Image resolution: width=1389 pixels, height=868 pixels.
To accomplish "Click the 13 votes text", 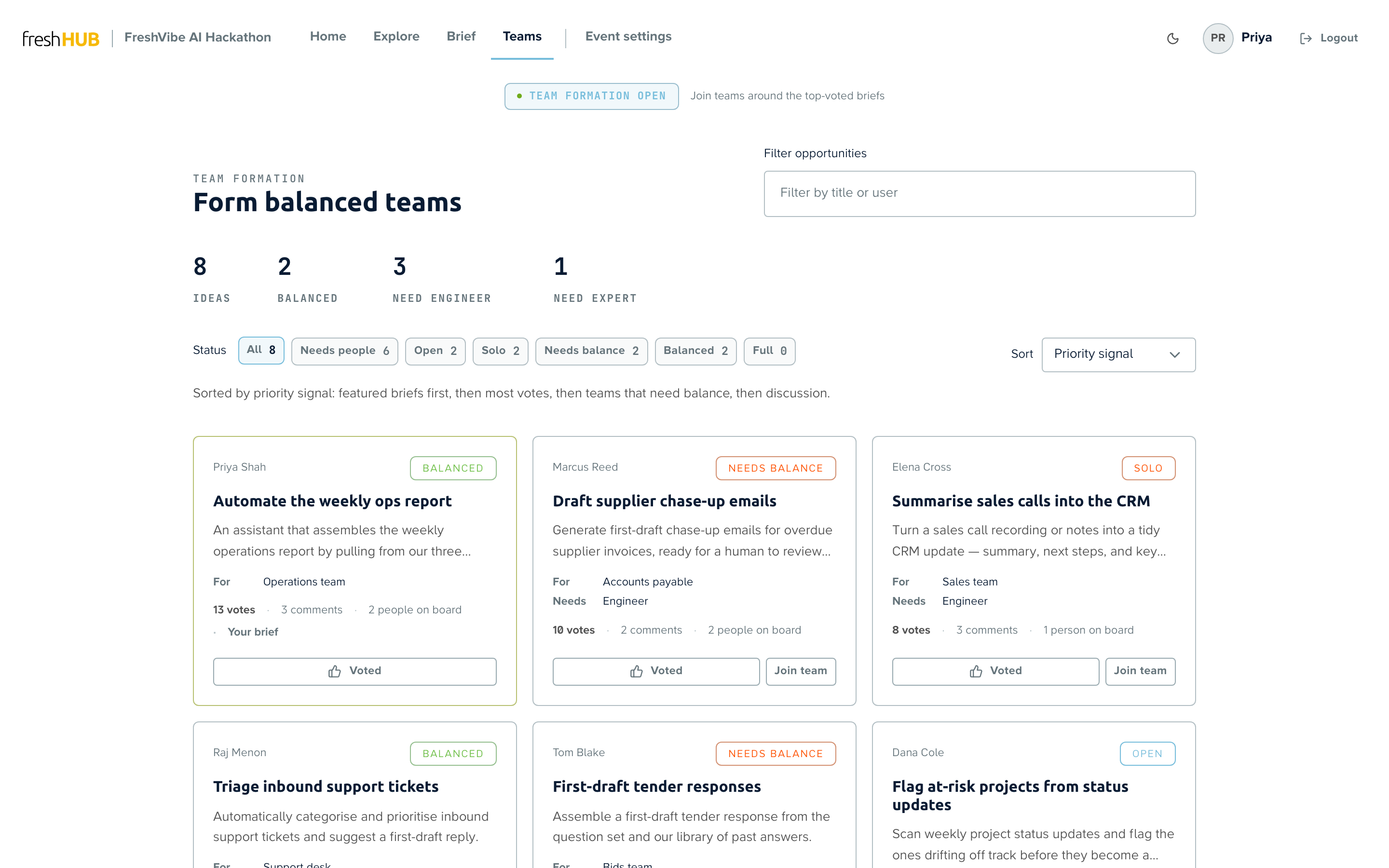I will pyautogui.click(x=234, y=610).
